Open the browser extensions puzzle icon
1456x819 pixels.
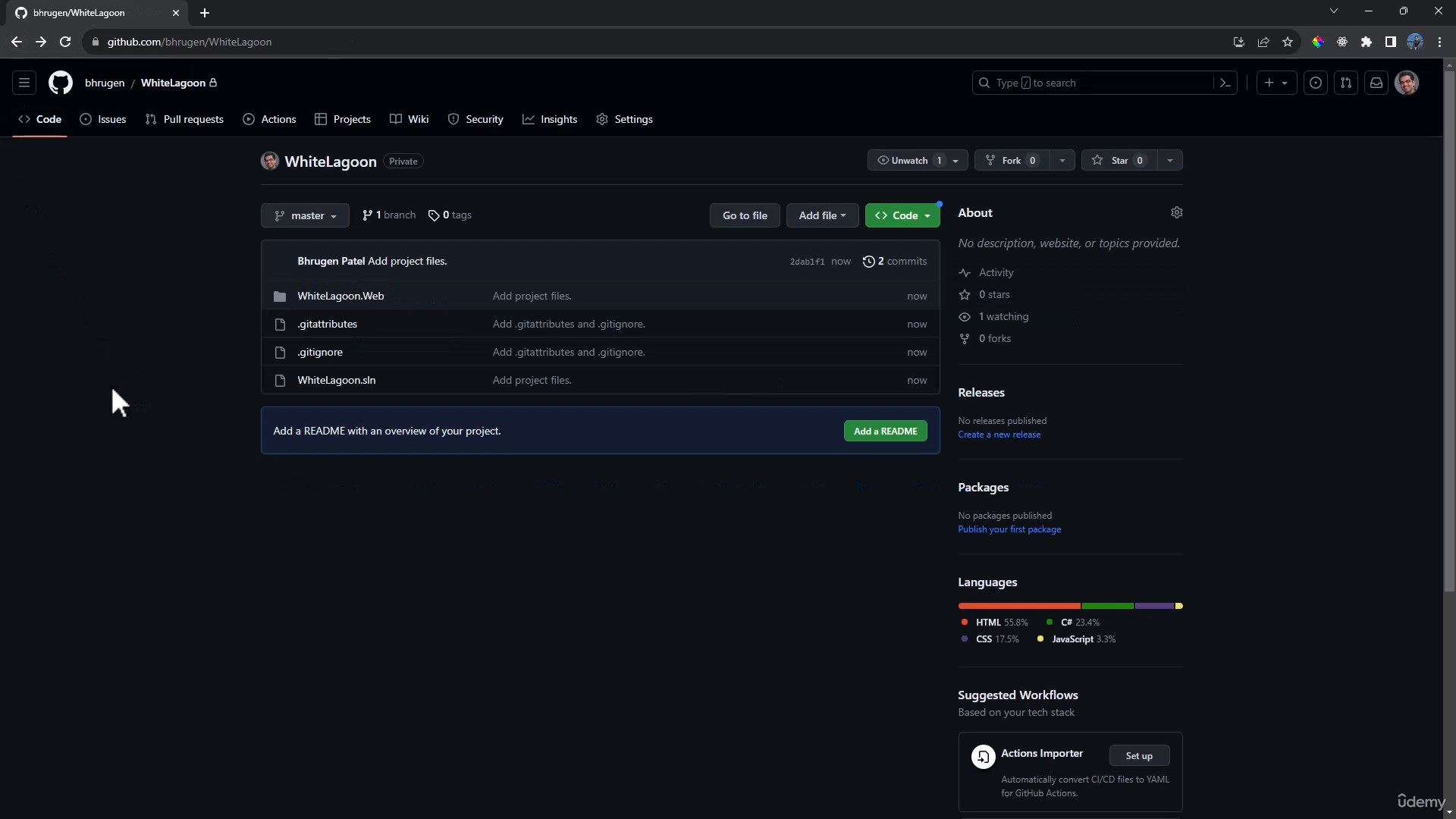click(x=1367, y=42)
